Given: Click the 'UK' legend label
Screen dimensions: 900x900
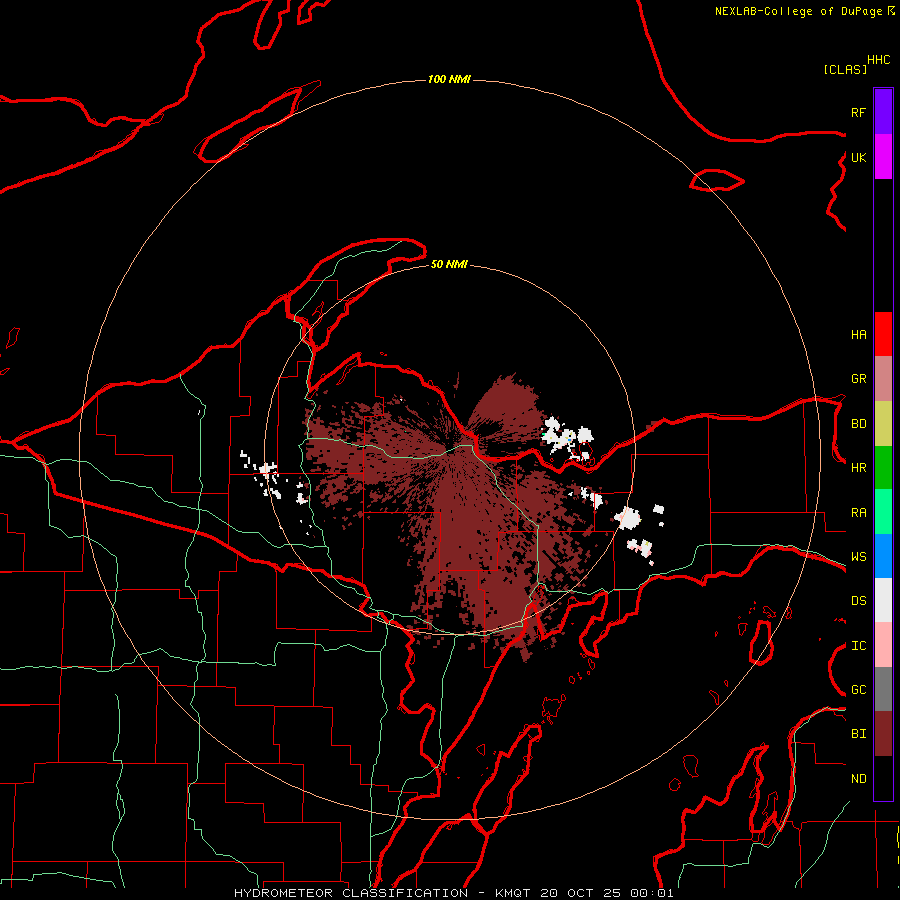Looking at the screenshot, I should pos(858,157).
